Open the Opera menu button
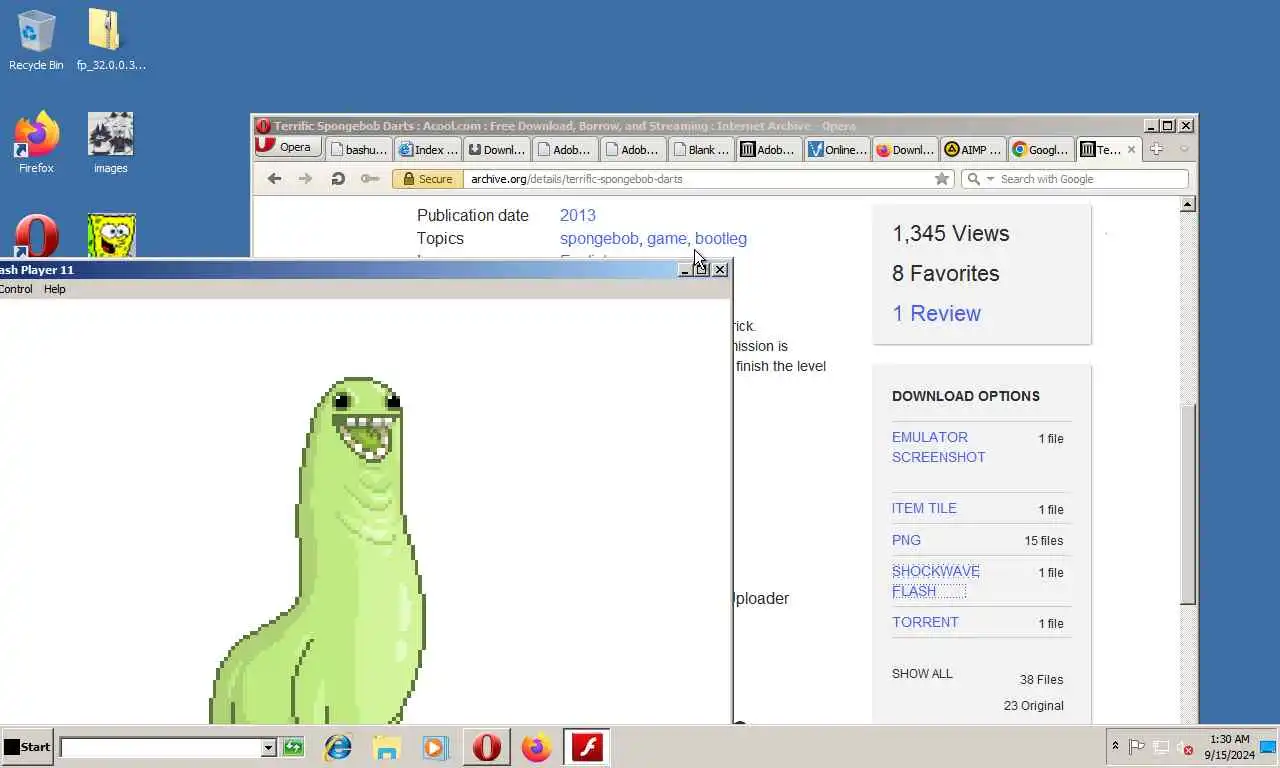Screen dimensions: 1280x768 [x=288, y=148]
